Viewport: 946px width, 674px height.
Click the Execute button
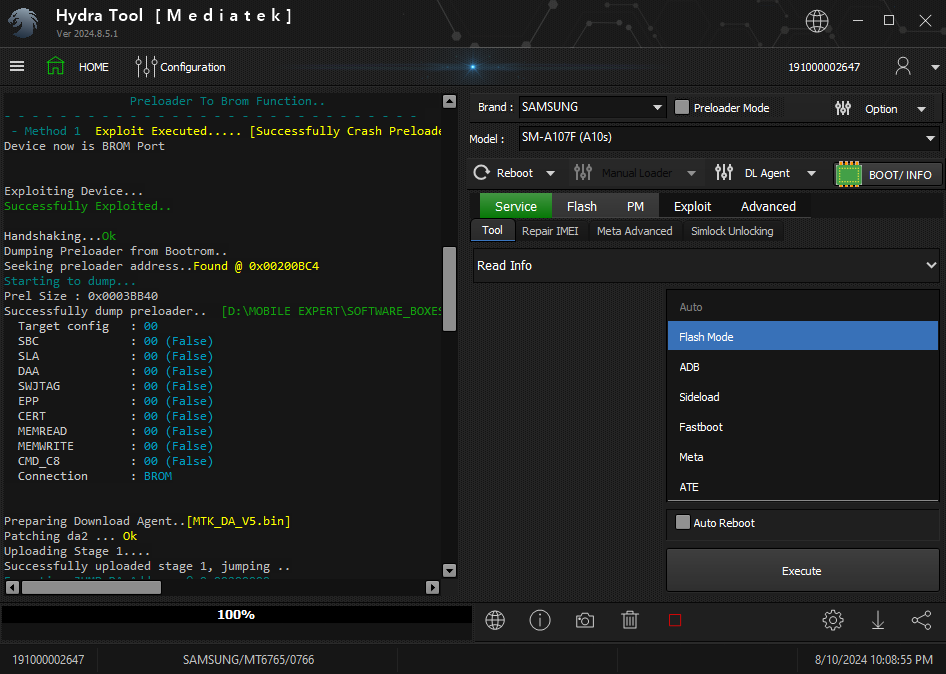pyautogui.click(x=802, y=570)
